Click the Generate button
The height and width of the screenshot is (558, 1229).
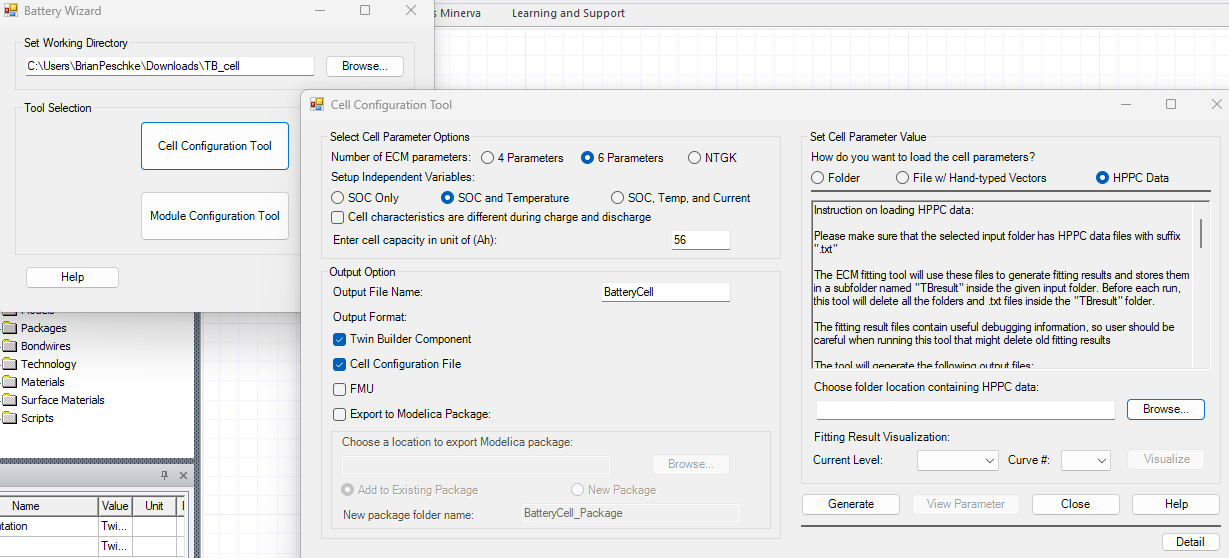(x=850, y=504)
